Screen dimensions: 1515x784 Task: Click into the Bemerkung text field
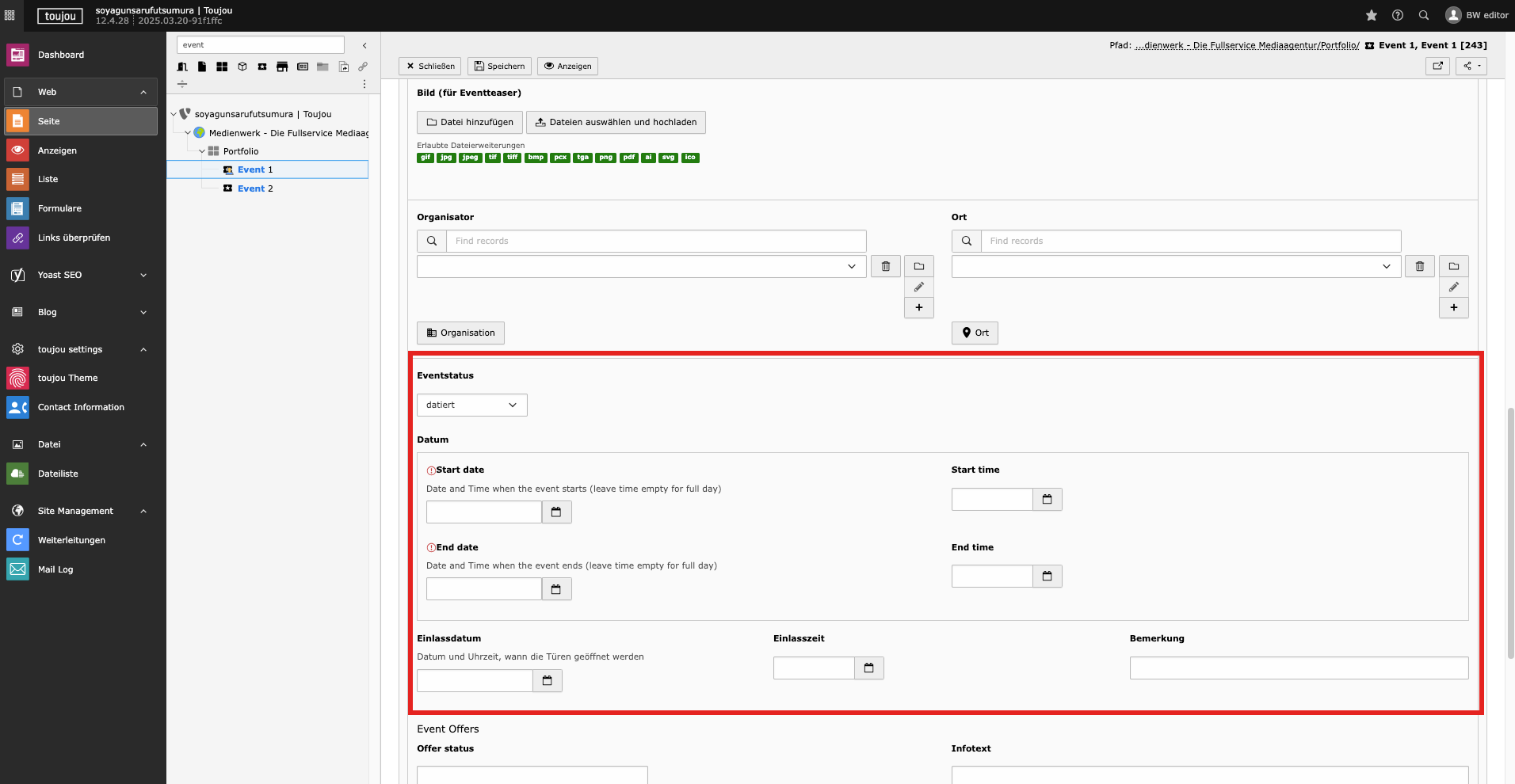tap(1298, 668)
